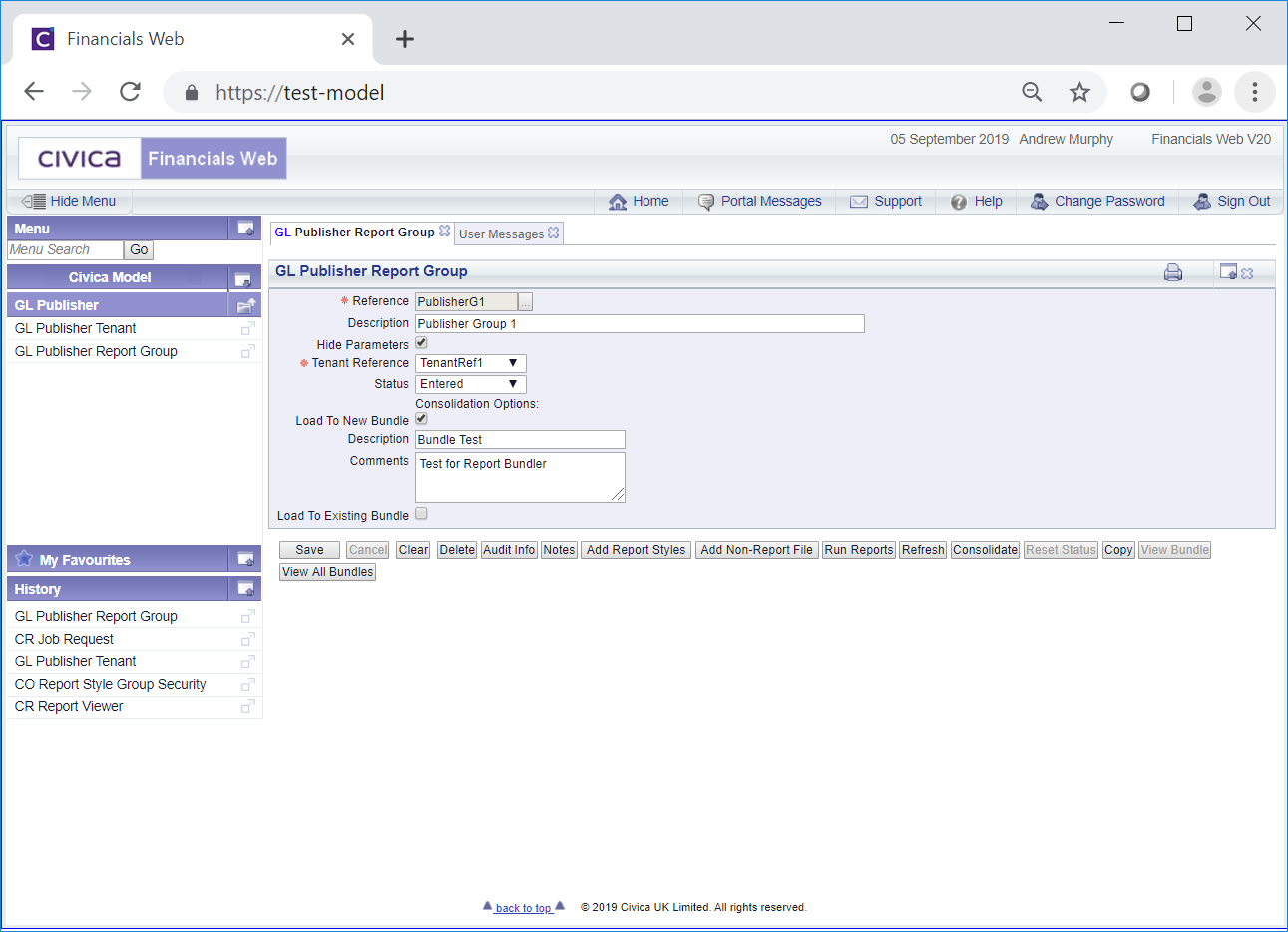Open CR Report Viewer history item
The height and width of the screenshot is (932, 1288).
point(69,706)
